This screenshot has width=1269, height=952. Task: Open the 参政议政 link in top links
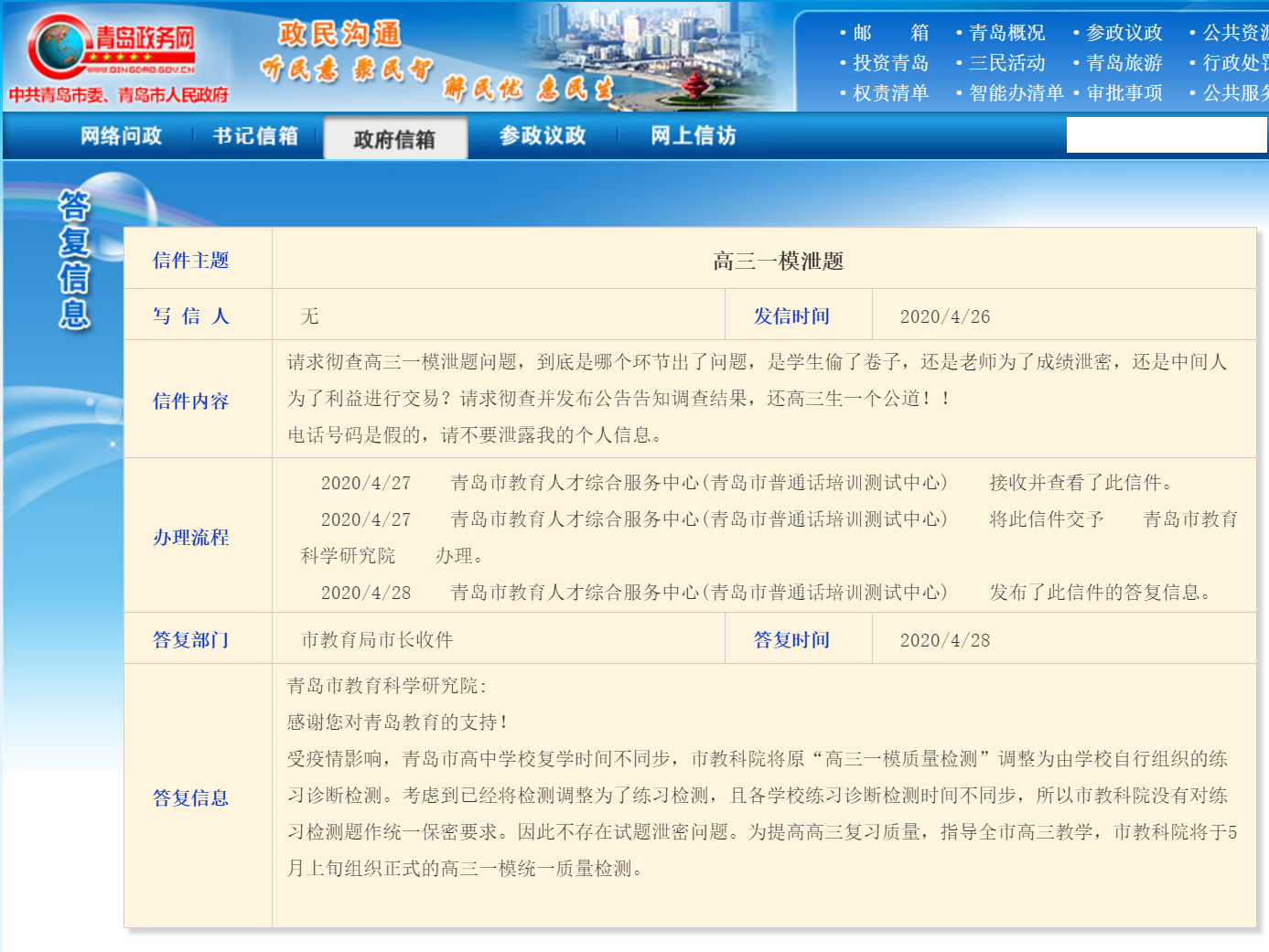(x=1124, y=33)
